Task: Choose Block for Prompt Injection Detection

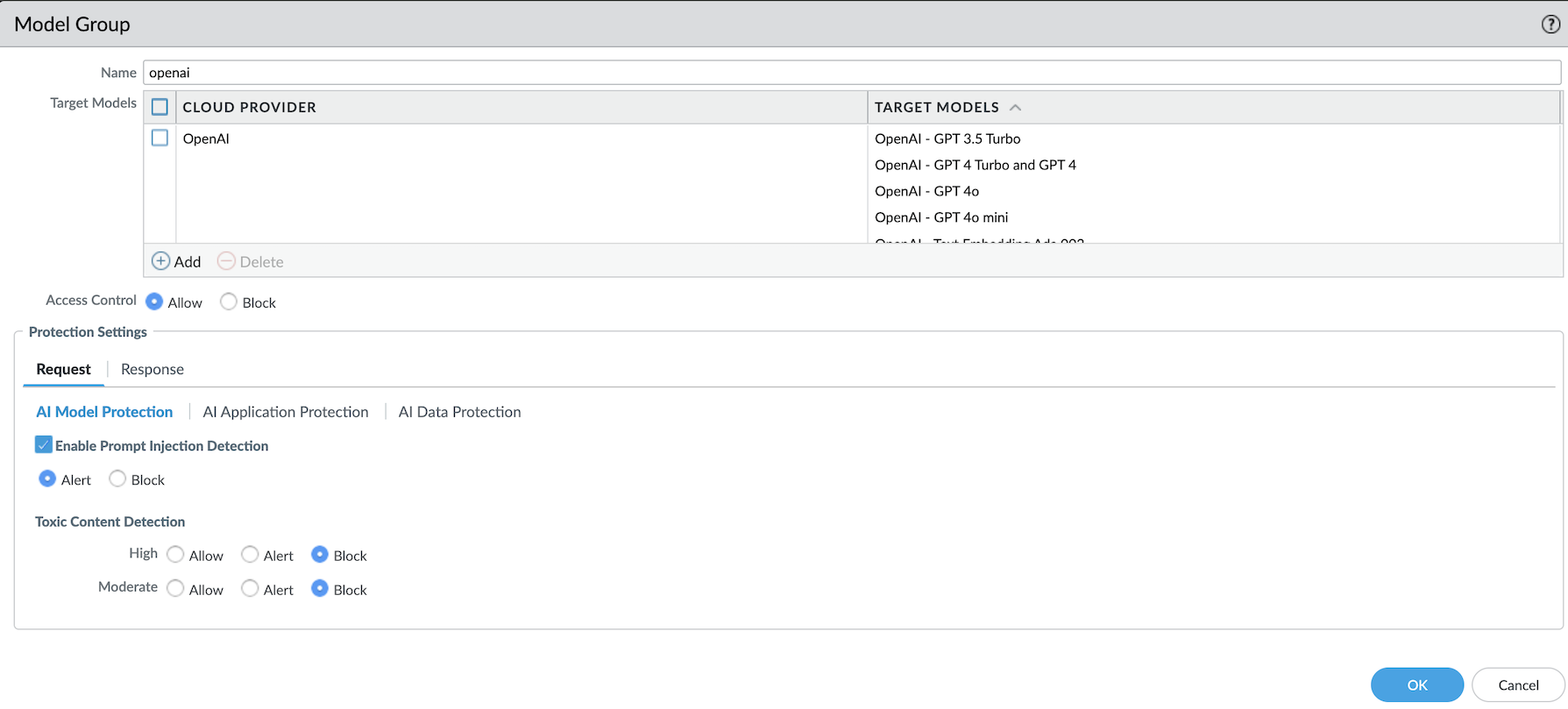Action: pos(117,479)
